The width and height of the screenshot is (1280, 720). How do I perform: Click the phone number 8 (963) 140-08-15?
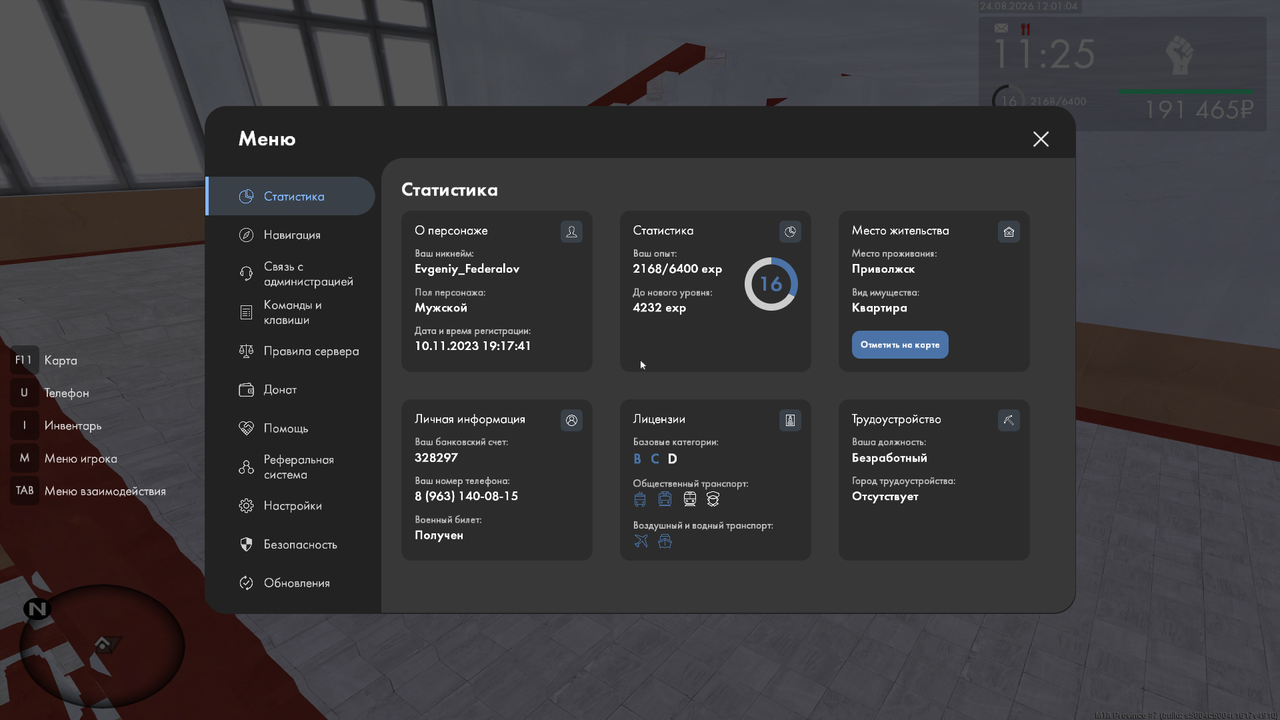(x=466, y=496)
